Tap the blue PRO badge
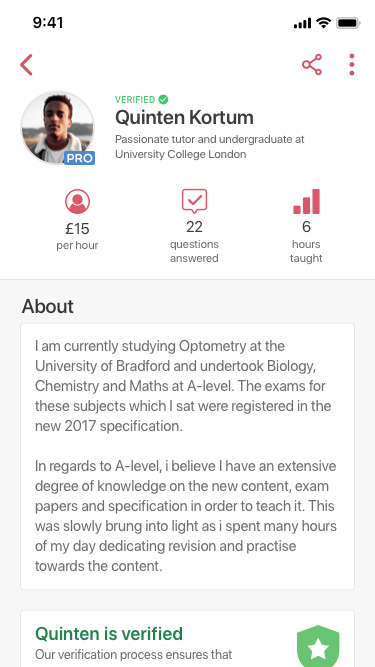375x667 pixels. pos(80,158)
